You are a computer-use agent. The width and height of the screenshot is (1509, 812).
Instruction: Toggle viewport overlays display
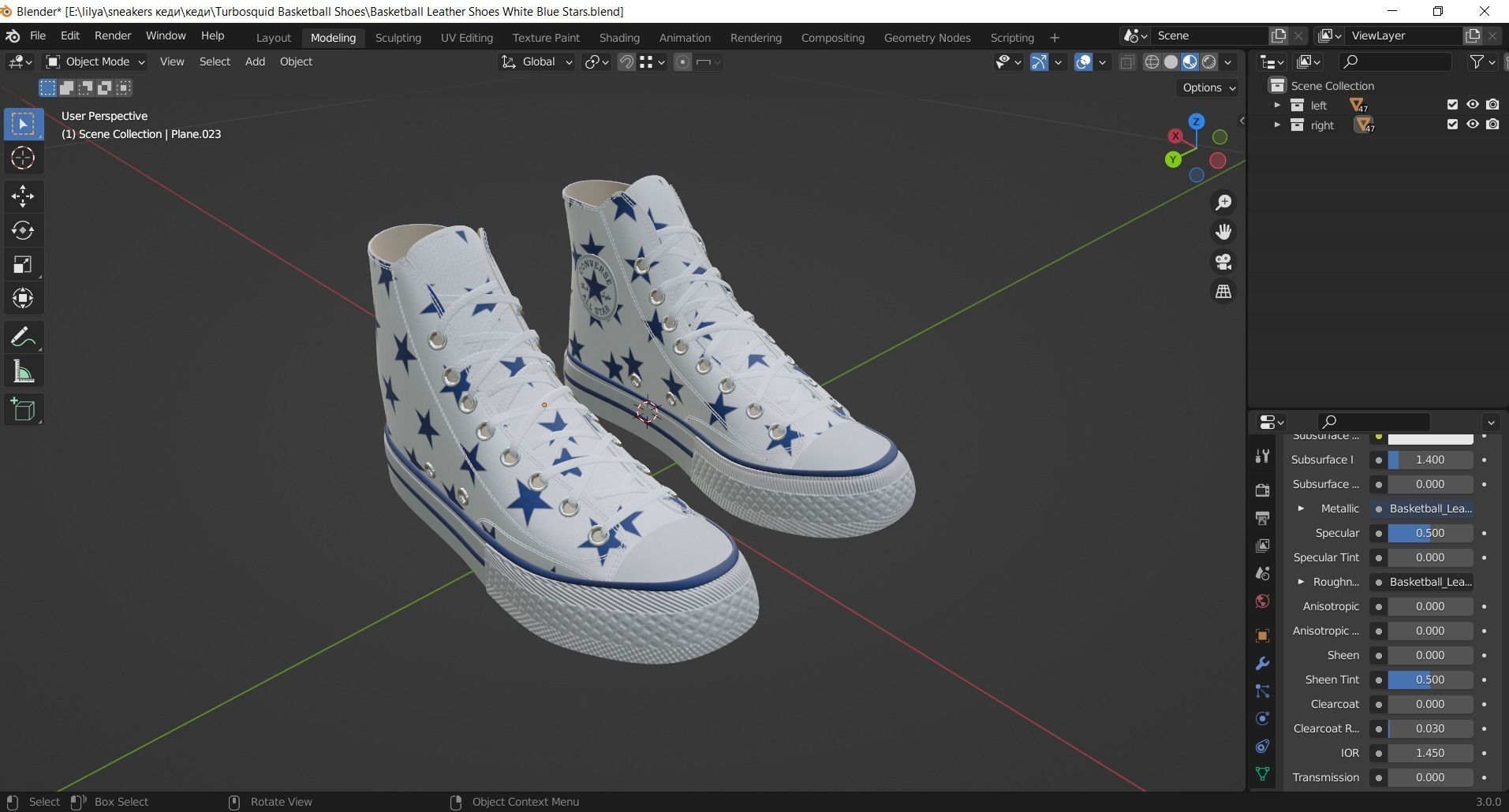click(x=1083, y=61)
